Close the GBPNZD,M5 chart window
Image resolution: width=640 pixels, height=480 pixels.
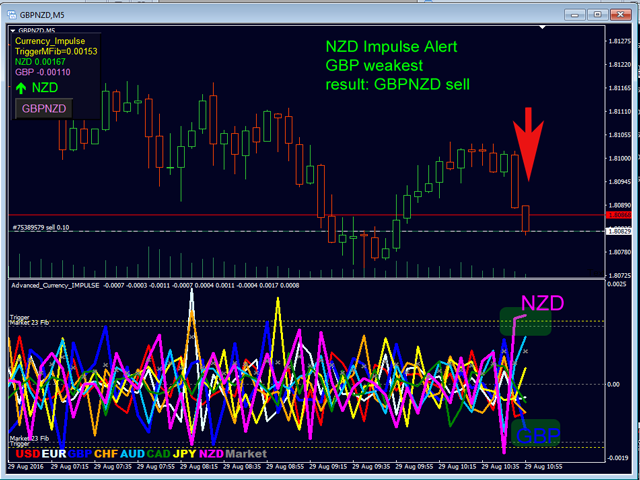point(621,15)
